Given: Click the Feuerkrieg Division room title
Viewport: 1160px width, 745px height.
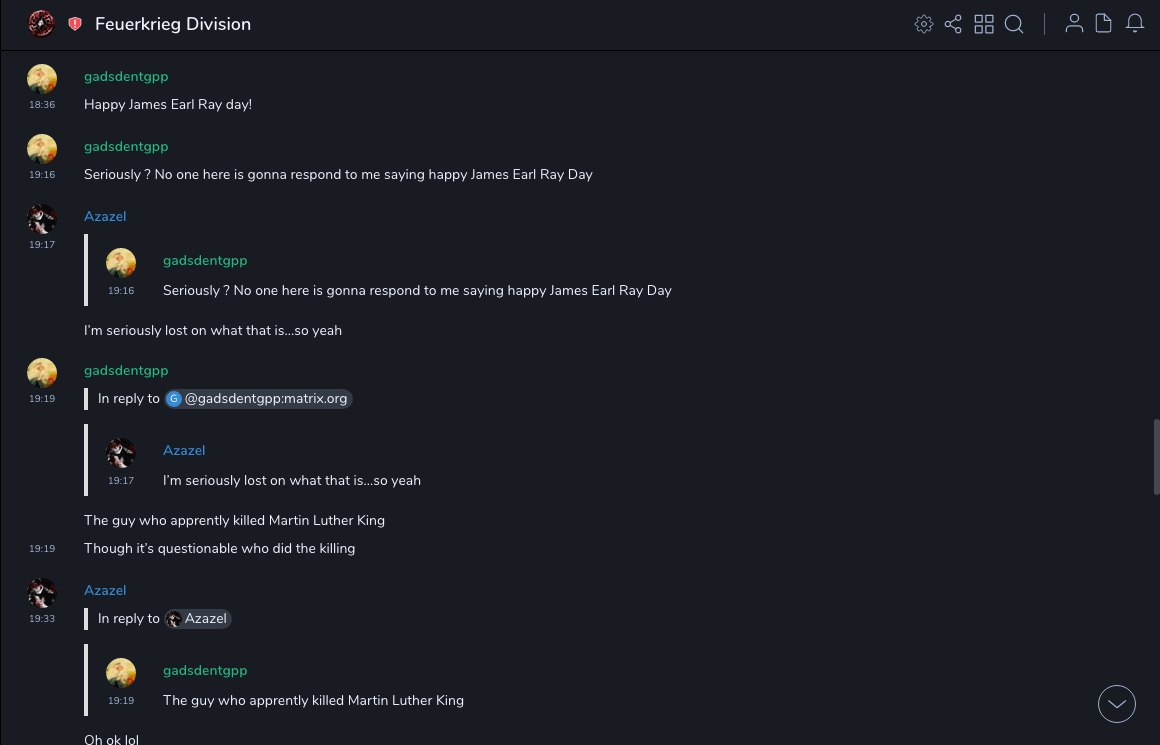Looking at the screenshot, I should (x=173, y=24).
